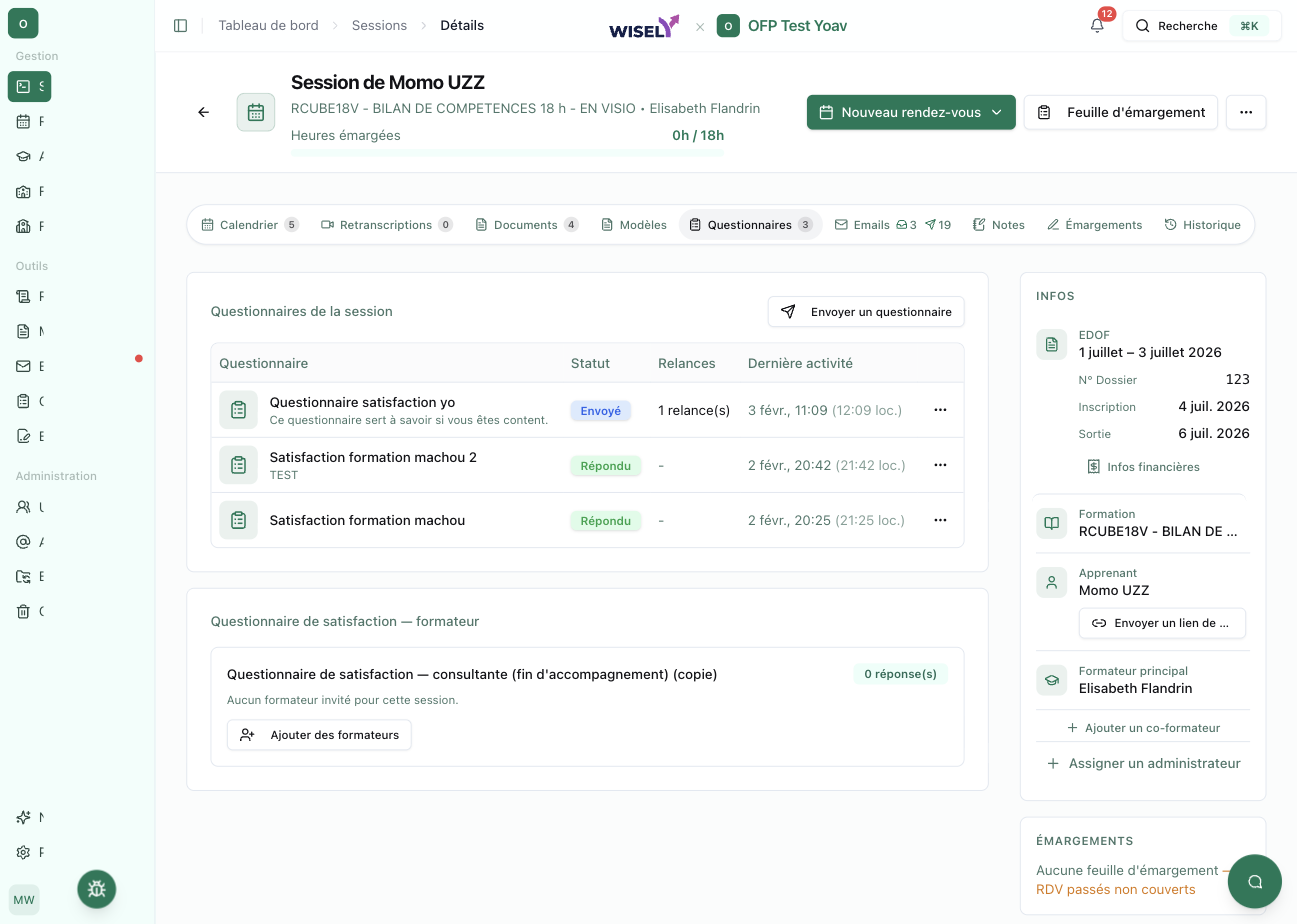Click Ajouter un co-formateur
The height and width of the screenshot is (924, 1297).
pyautogui.click(x=1143, y=728)
